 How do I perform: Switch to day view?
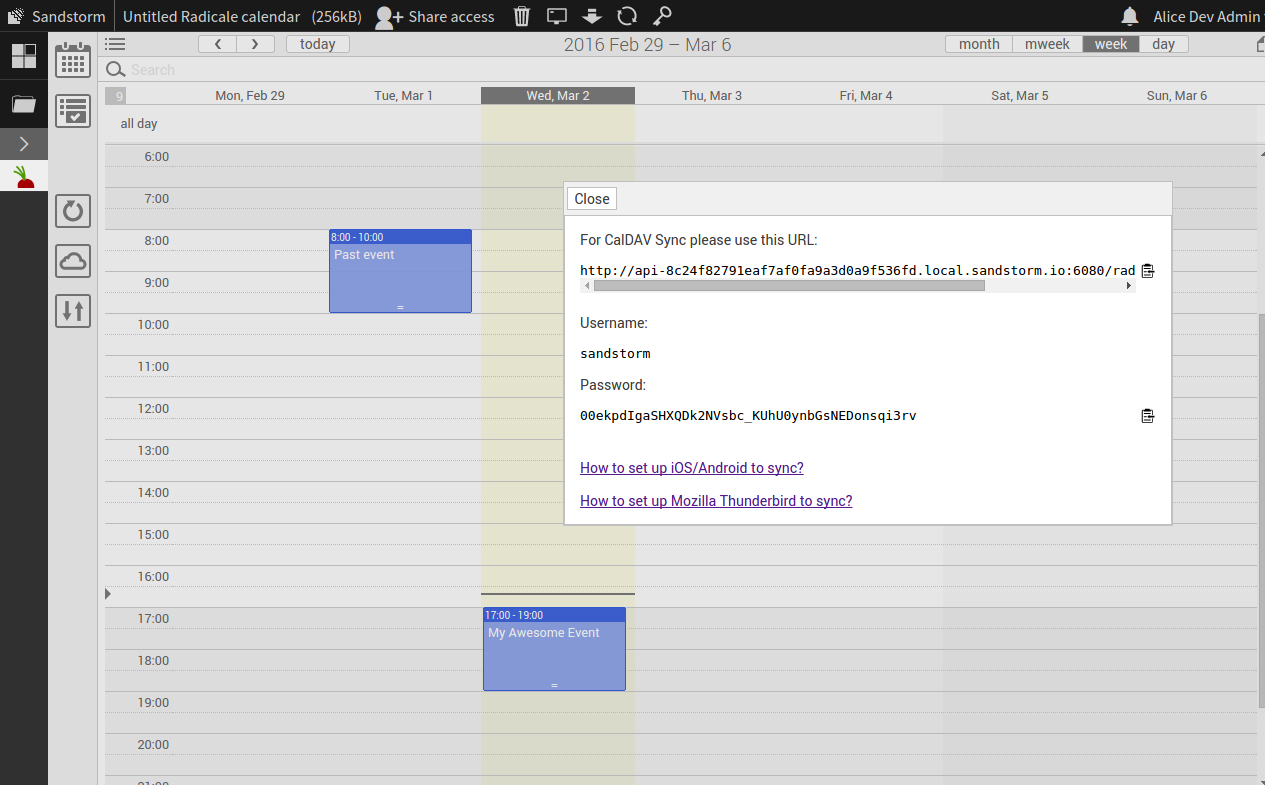1164,44
